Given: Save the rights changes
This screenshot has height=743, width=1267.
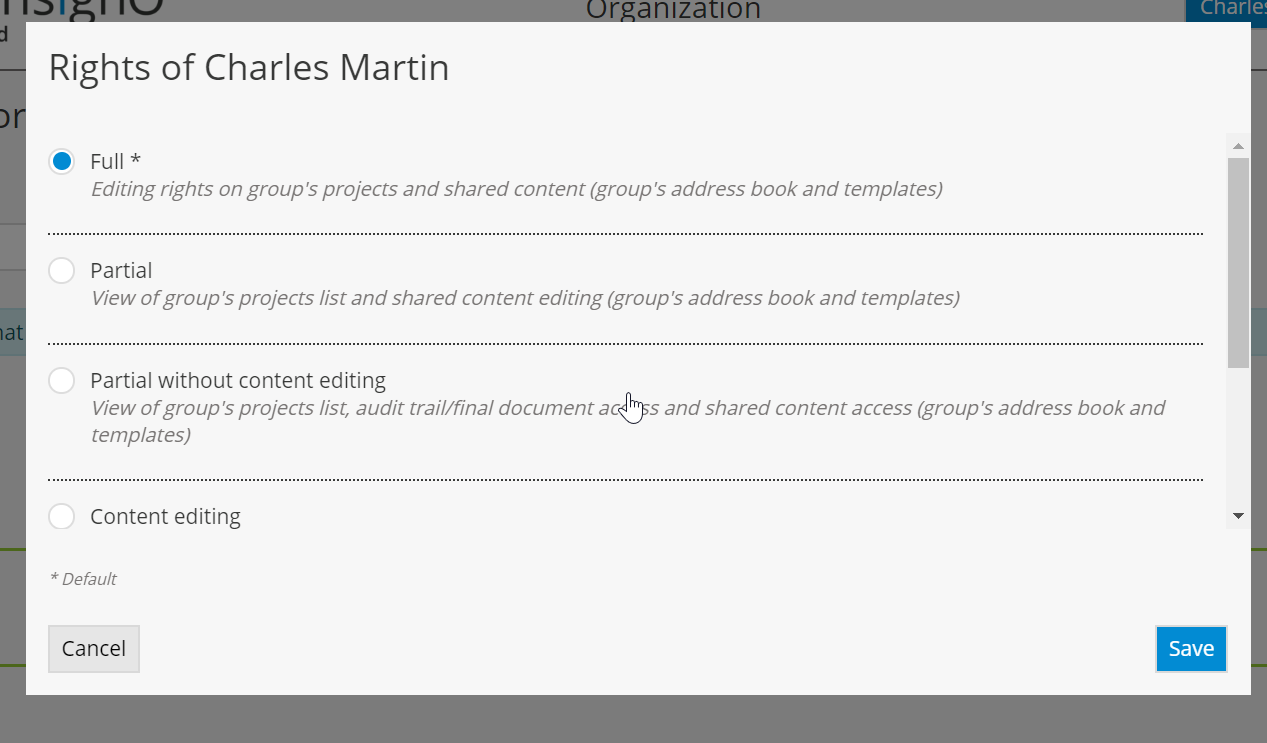Looking at the screenshot, I should [1191, 649].
